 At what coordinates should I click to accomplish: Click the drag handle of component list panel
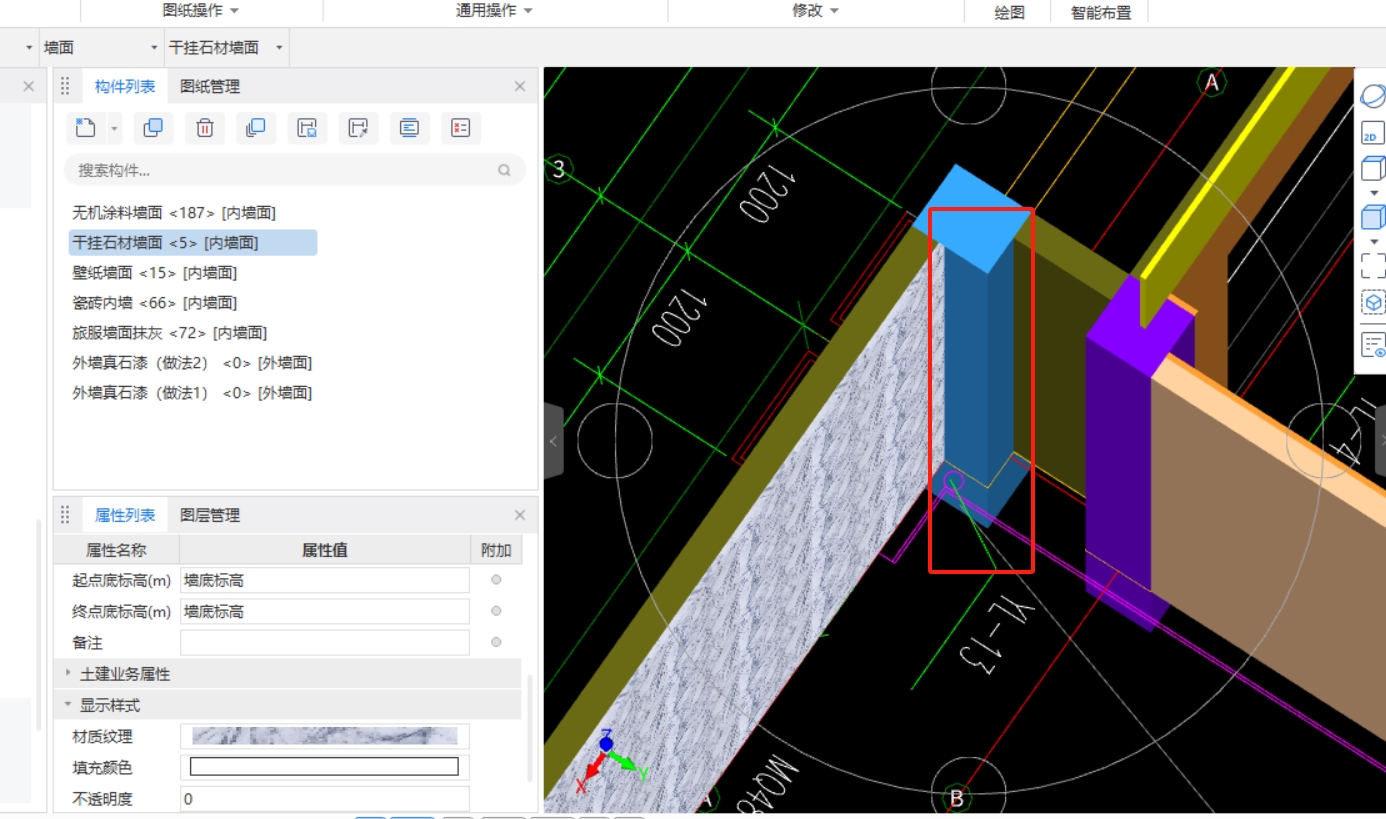click(x=65, y=87)
